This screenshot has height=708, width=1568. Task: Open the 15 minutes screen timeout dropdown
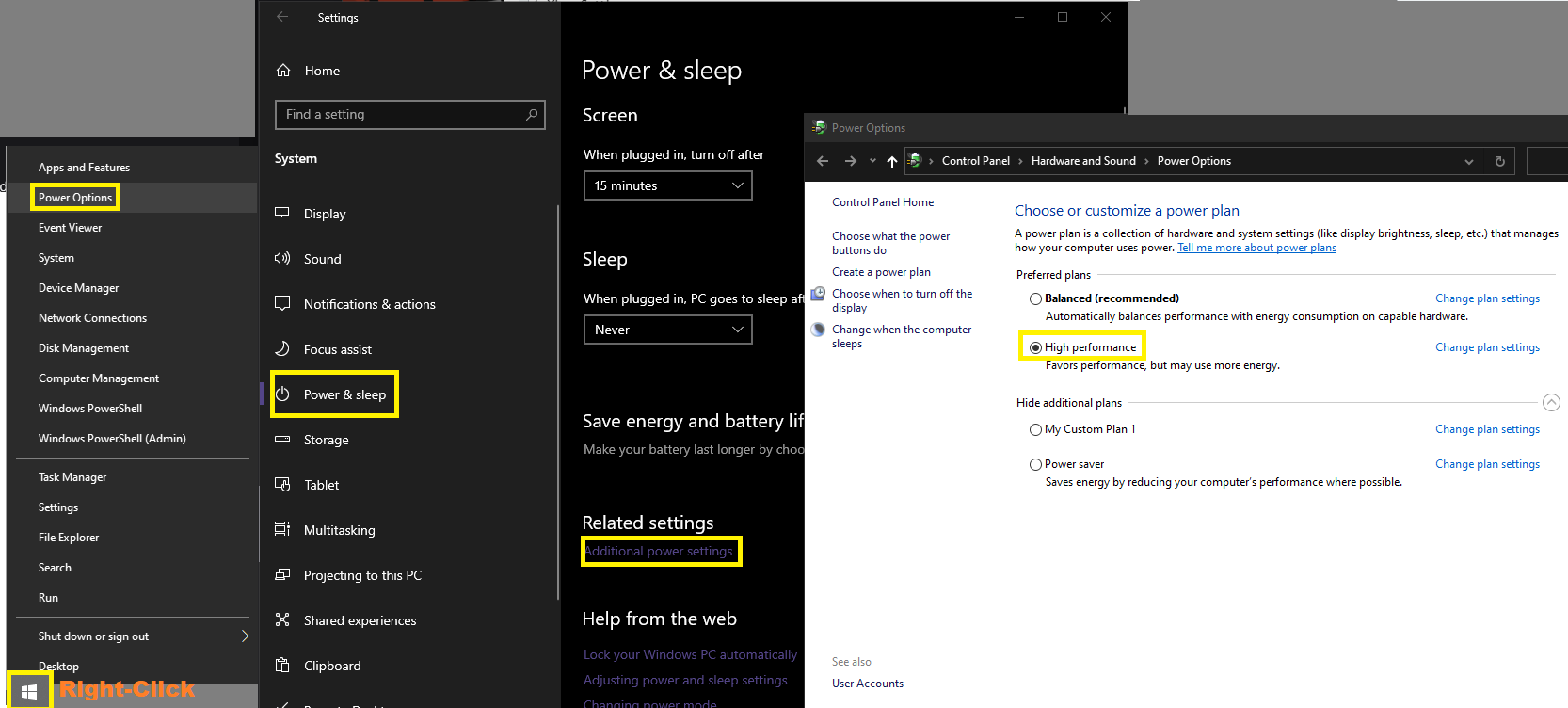667,185
